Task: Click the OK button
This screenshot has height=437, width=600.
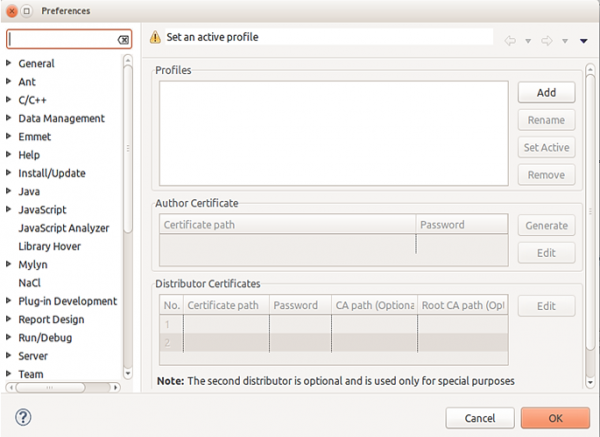Action: (555, 417)
